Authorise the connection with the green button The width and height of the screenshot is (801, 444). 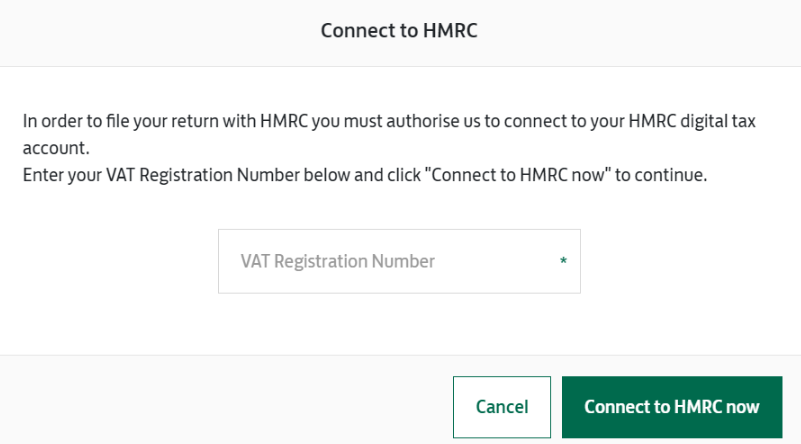tap(671, 407)
